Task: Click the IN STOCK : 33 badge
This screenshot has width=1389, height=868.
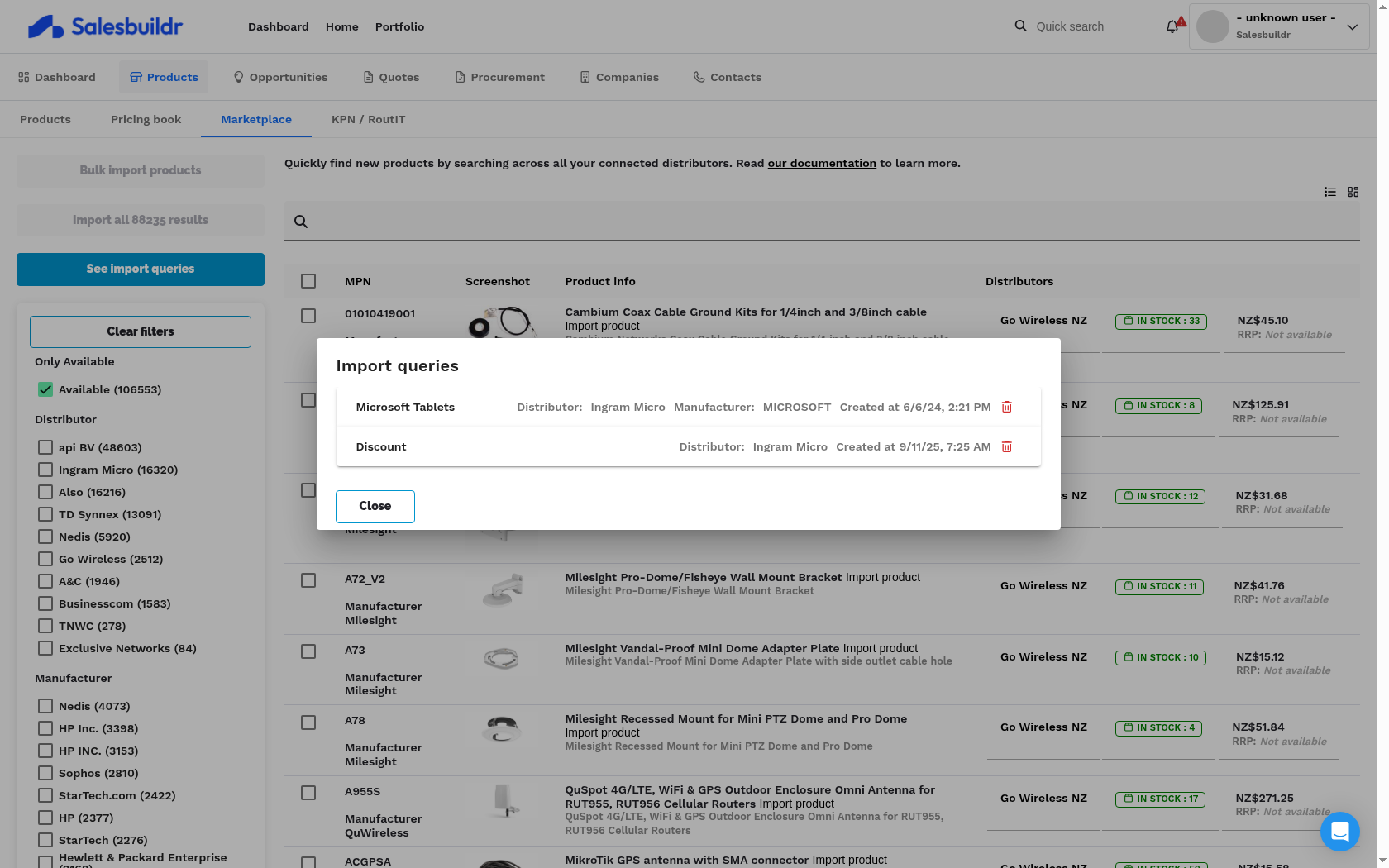Action: point(1161,322)
